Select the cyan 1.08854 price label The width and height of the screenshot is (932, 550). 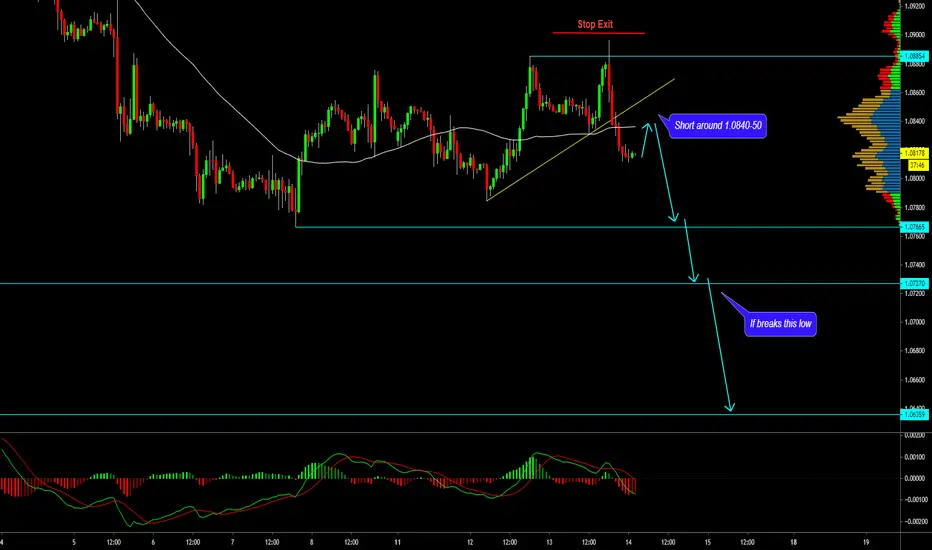click(915, 56)
